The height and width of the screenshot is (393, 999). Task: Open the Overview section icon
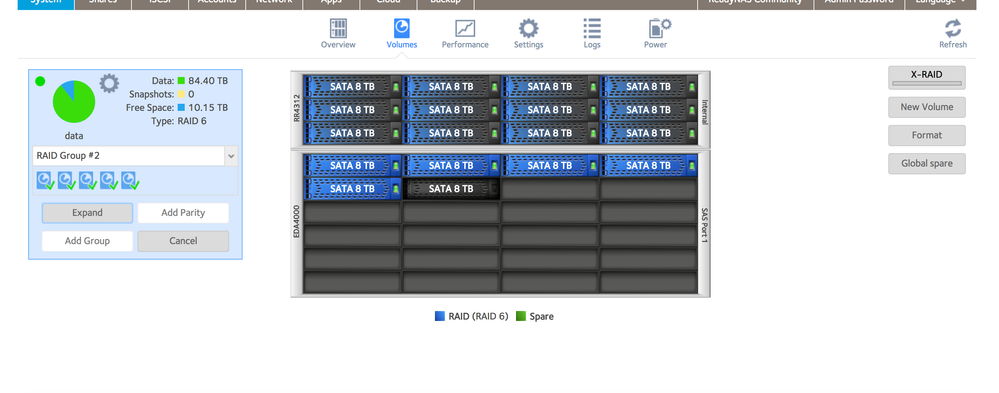click(x=338, y=28)
